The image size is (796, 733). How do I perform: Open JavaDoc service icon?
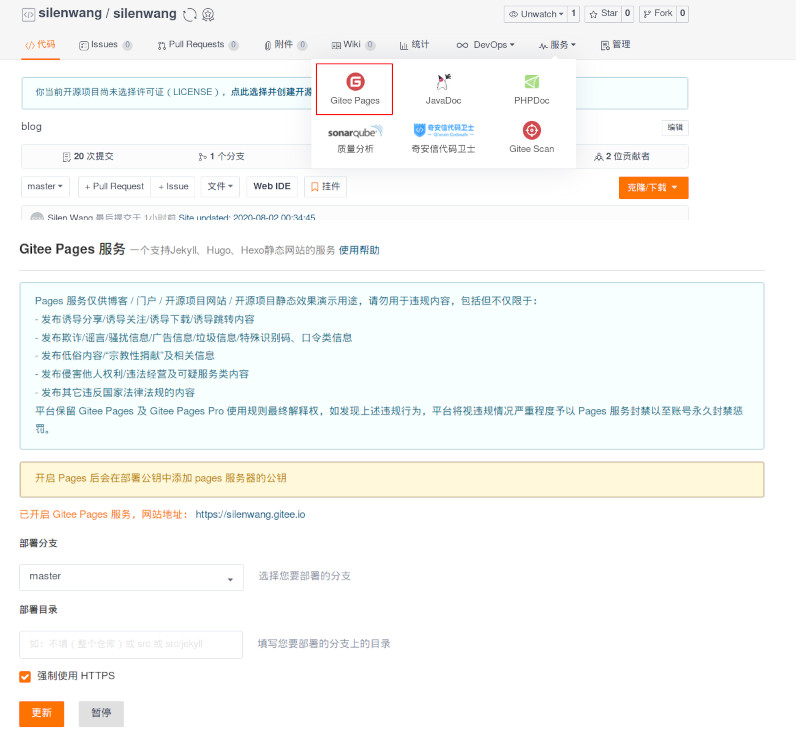click(x=443, y=89)
